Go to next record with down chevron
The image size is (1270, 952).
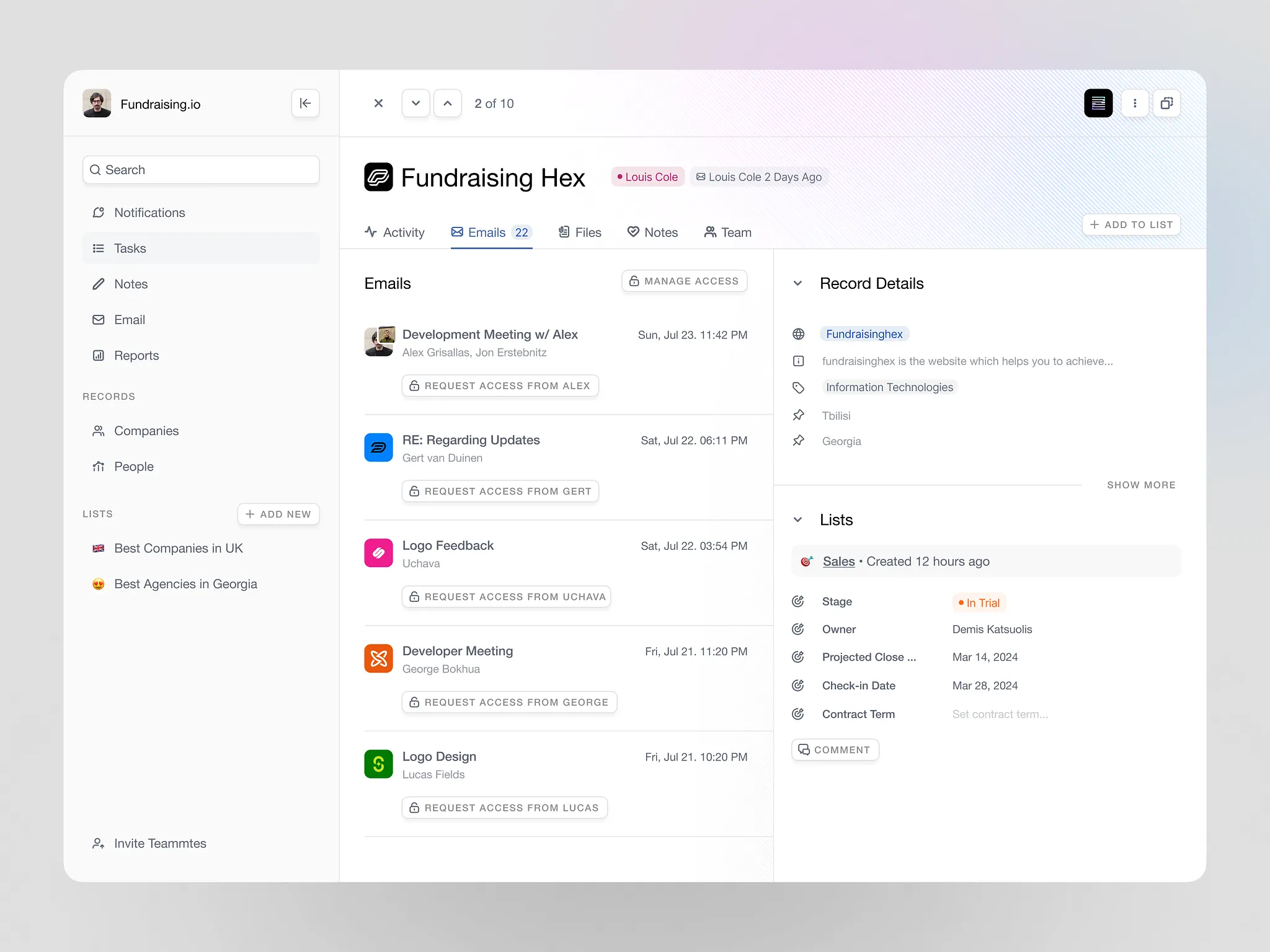pos(415,103)
